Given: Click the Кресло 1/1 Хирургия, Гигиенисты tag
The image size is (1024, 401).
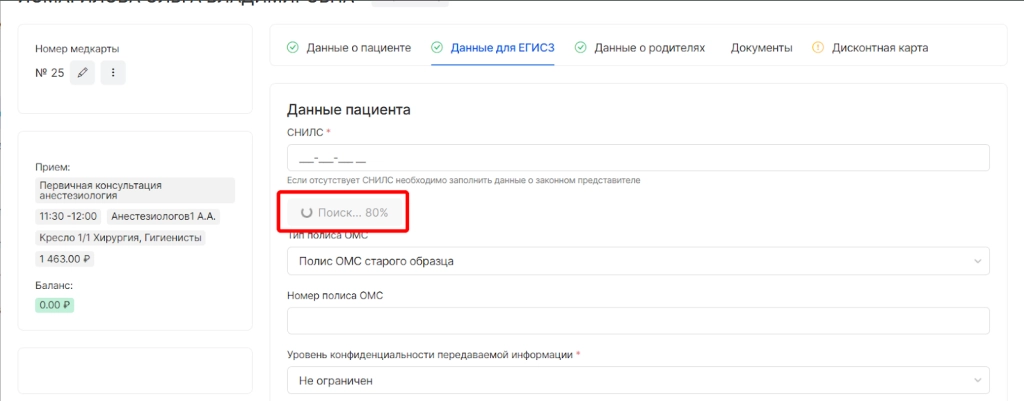Looking at the screenshot, I should pos(121,238).
